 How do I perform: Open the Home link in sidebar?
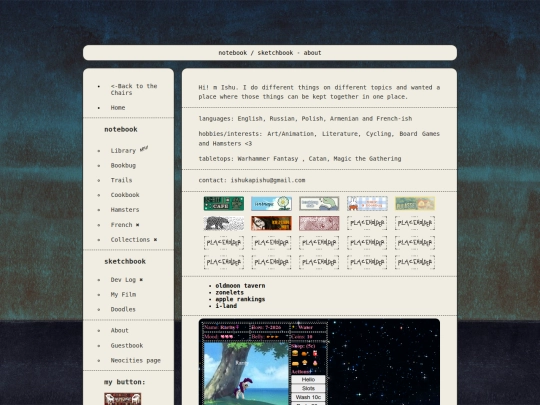coord(118,107)
